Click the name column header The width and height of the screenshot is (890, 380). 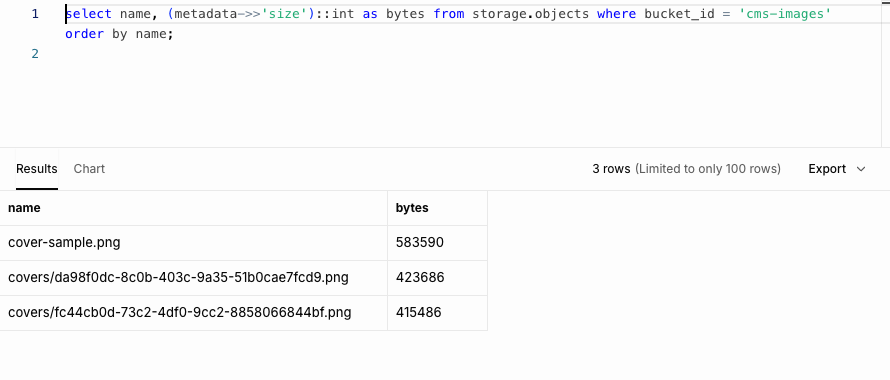[x=194, y=208]
